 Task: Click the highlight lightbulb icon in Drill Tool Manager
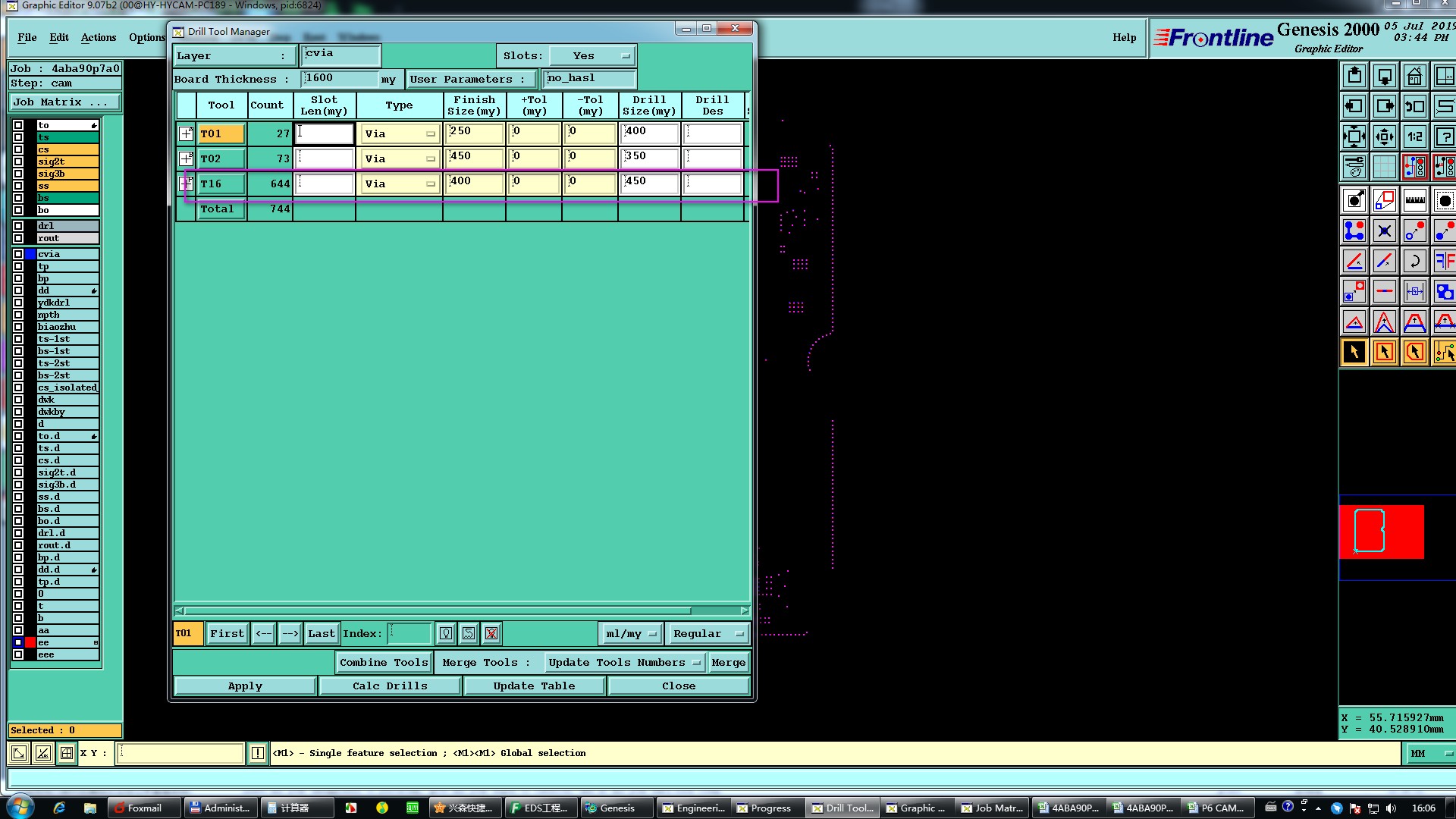point(446,633)
